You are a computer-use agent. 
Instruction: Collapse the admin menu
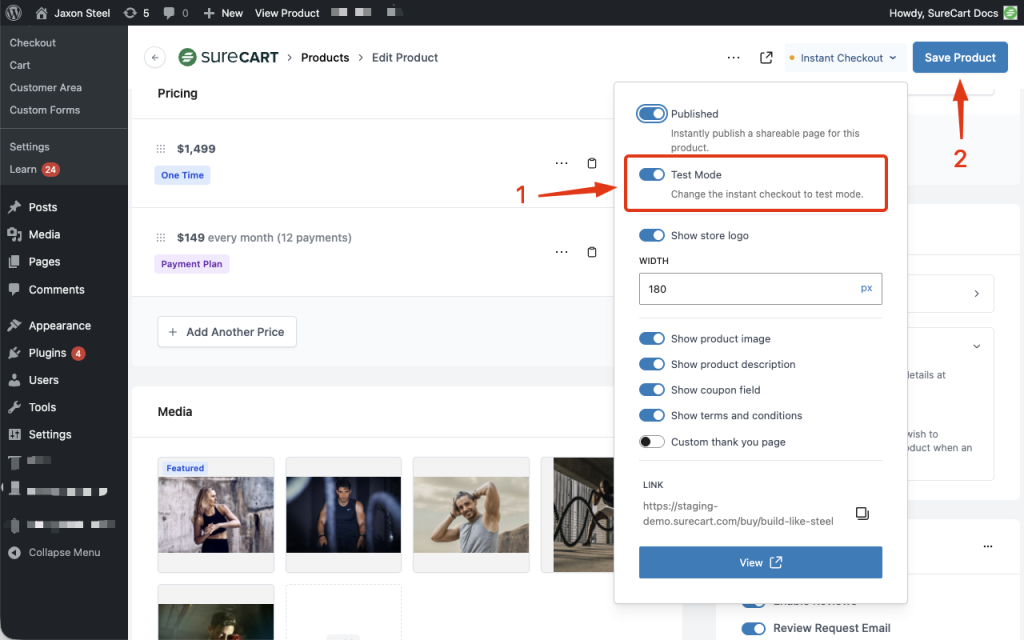click(x=55, y=552)
